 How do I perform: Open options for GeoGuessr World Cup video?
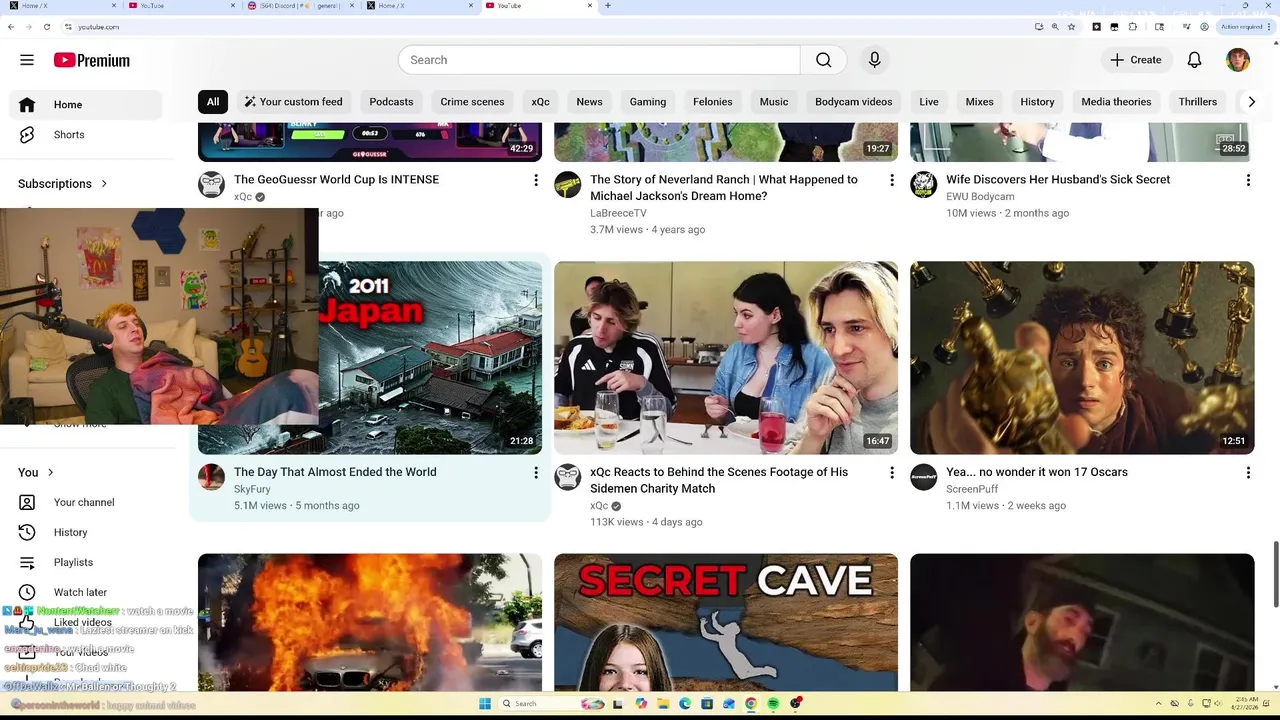point(535,180)
